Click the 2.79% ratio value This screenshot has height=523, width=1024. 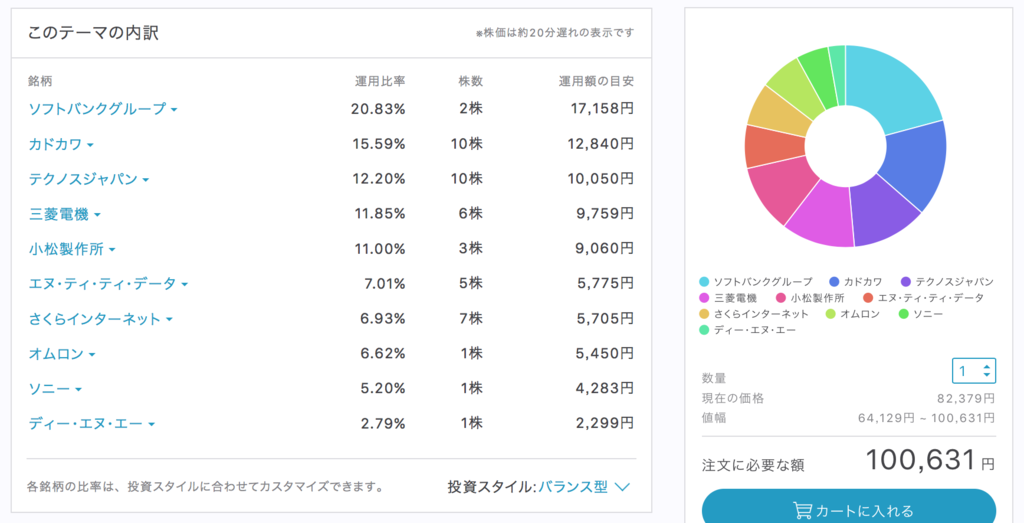pyautogui.click(x=383, y=424)
